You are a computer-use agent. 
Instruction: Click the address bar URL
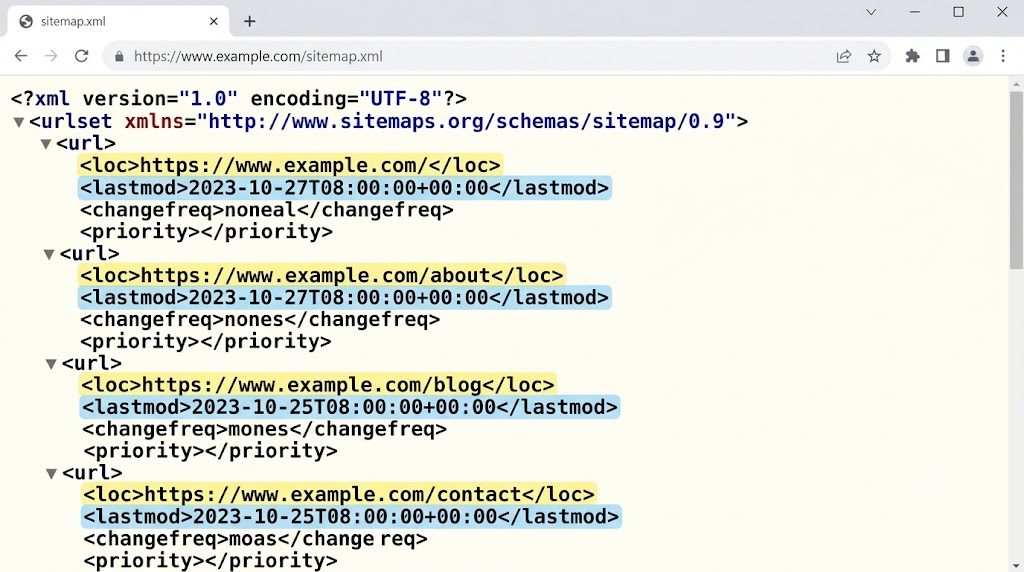pos(258,57)
